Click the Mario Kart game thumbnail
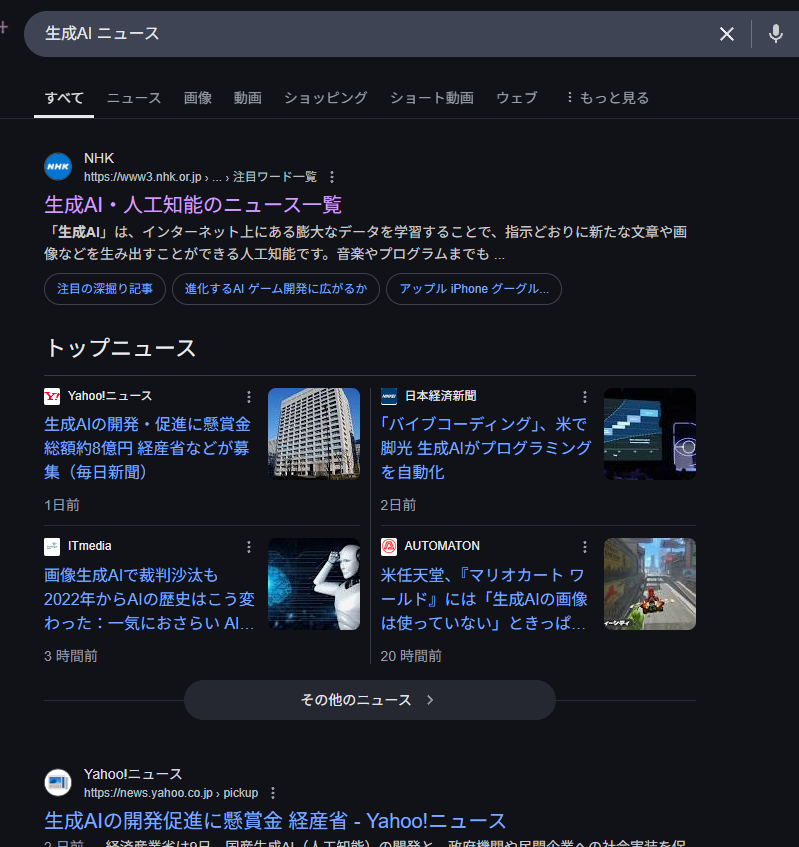 pos(650,584)
